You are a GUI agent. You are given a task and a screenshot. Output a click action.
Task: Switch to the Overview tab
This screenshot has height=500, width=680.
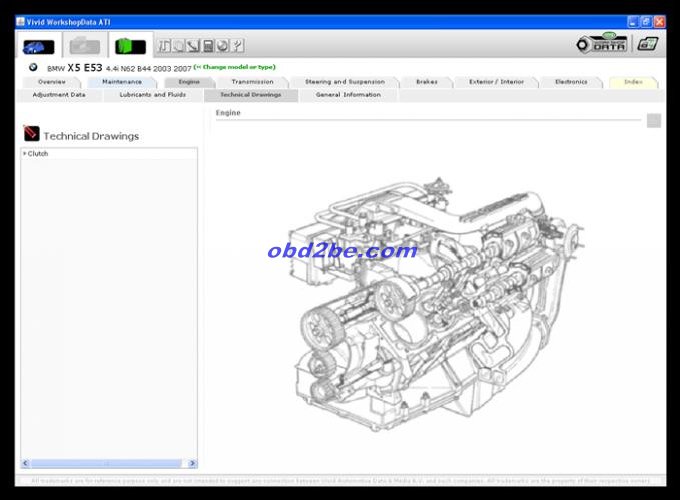point(52,82)
